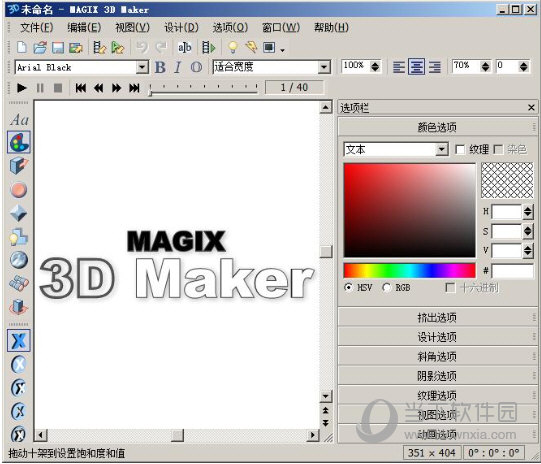Image resolution: width=541 pixels, height=464 pixels.
Task: Click the Undo arrow icon
Action: coord(142,47)
